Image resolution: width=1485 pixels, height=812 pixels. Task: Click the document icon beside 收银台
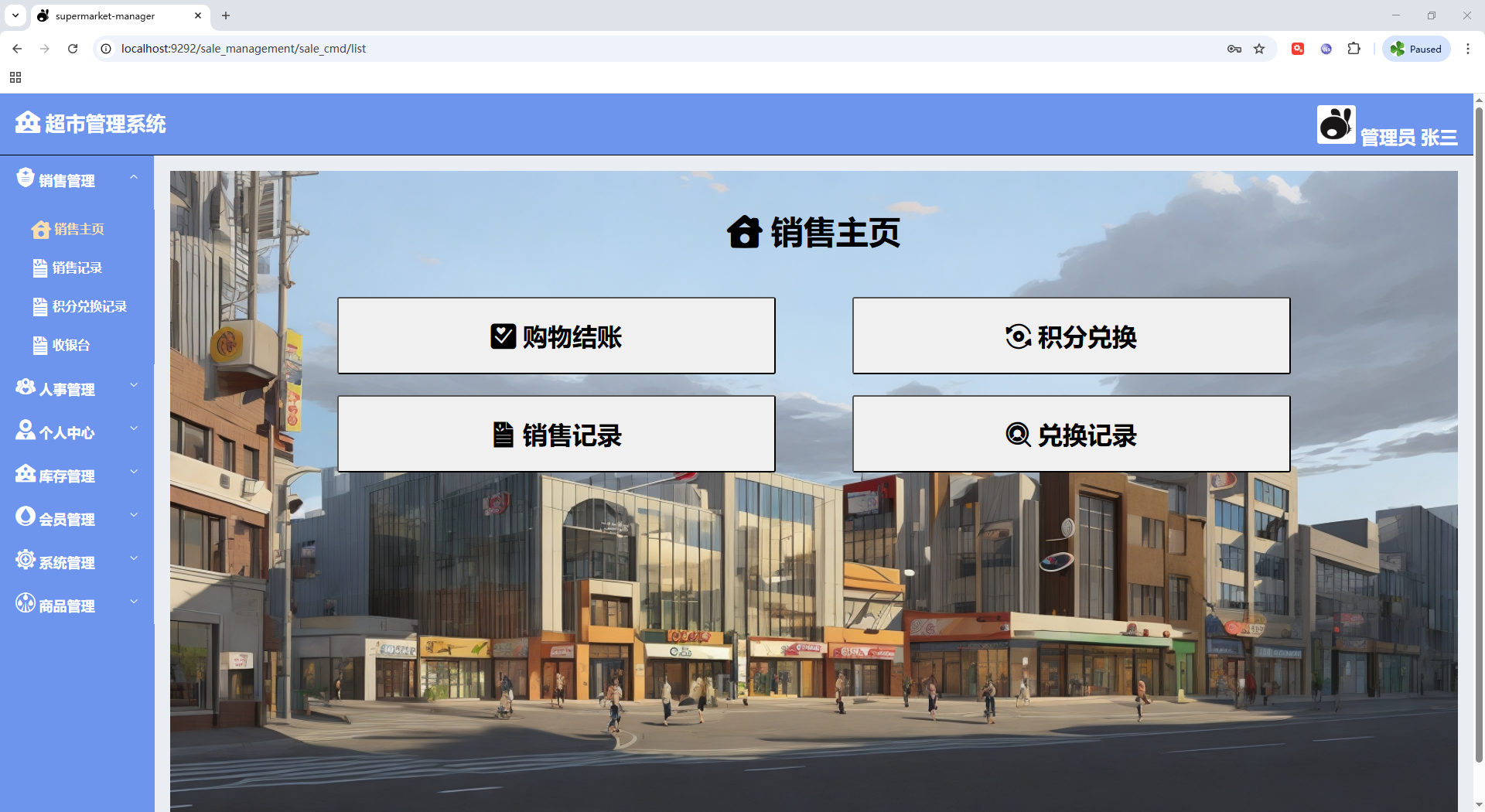(x=40, y=346)
